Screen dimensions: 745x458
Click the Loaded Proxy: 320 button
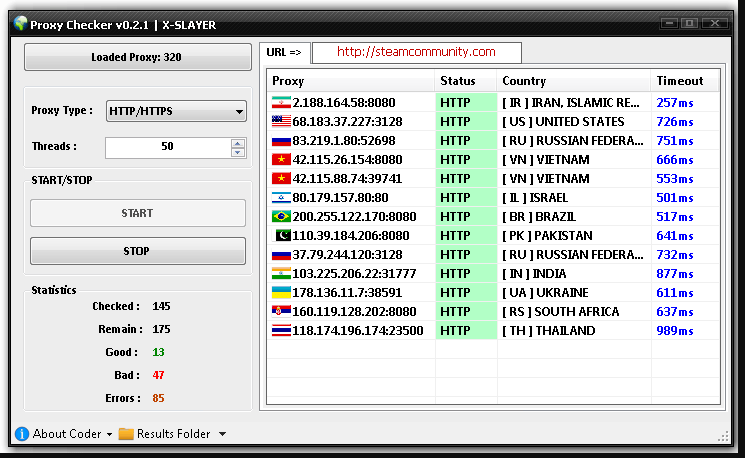[138, 57]
